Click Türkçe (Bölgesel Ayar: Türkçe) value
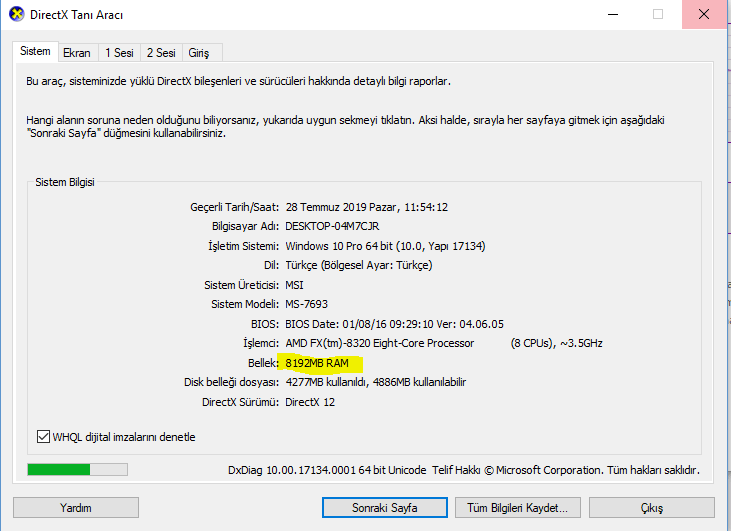Viewport: 731px width, 531px height. pyautogui.click(x=359, y=265)
